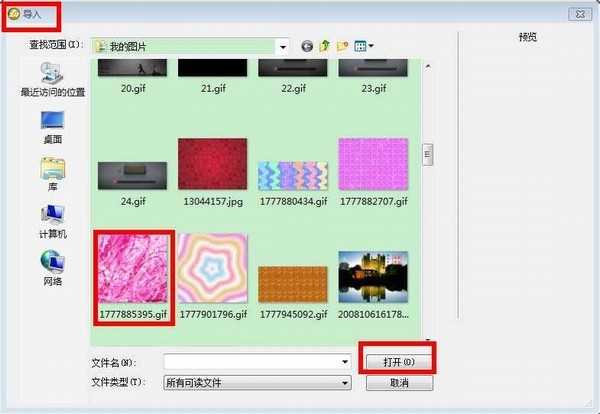Image resolution: width=600 pixels, height=414 pixels.
Task: Go up one folder level
Action: coord(325,46)
